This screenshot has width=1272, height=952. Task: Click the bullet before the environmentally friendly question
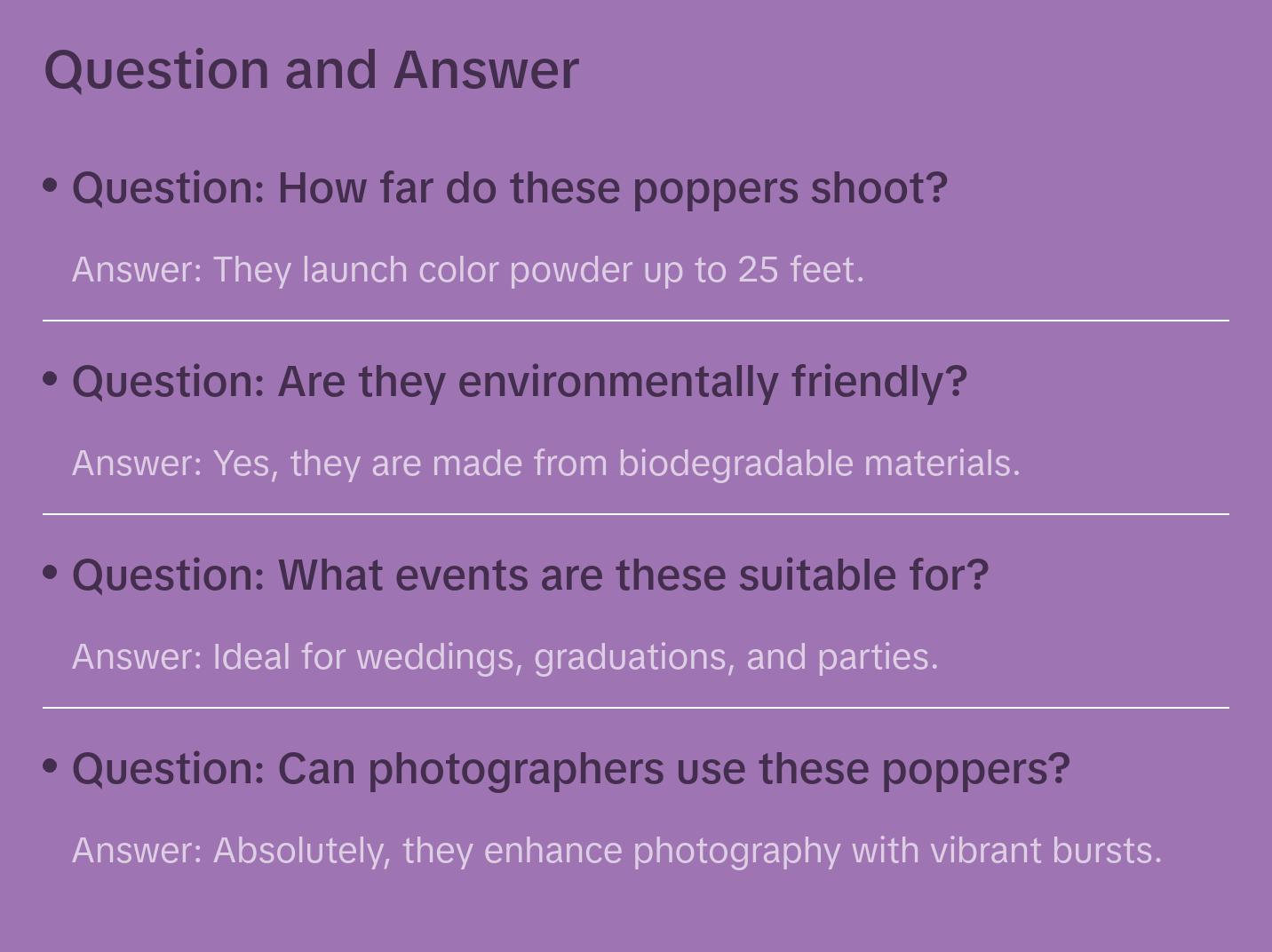[x=51, y=379]
